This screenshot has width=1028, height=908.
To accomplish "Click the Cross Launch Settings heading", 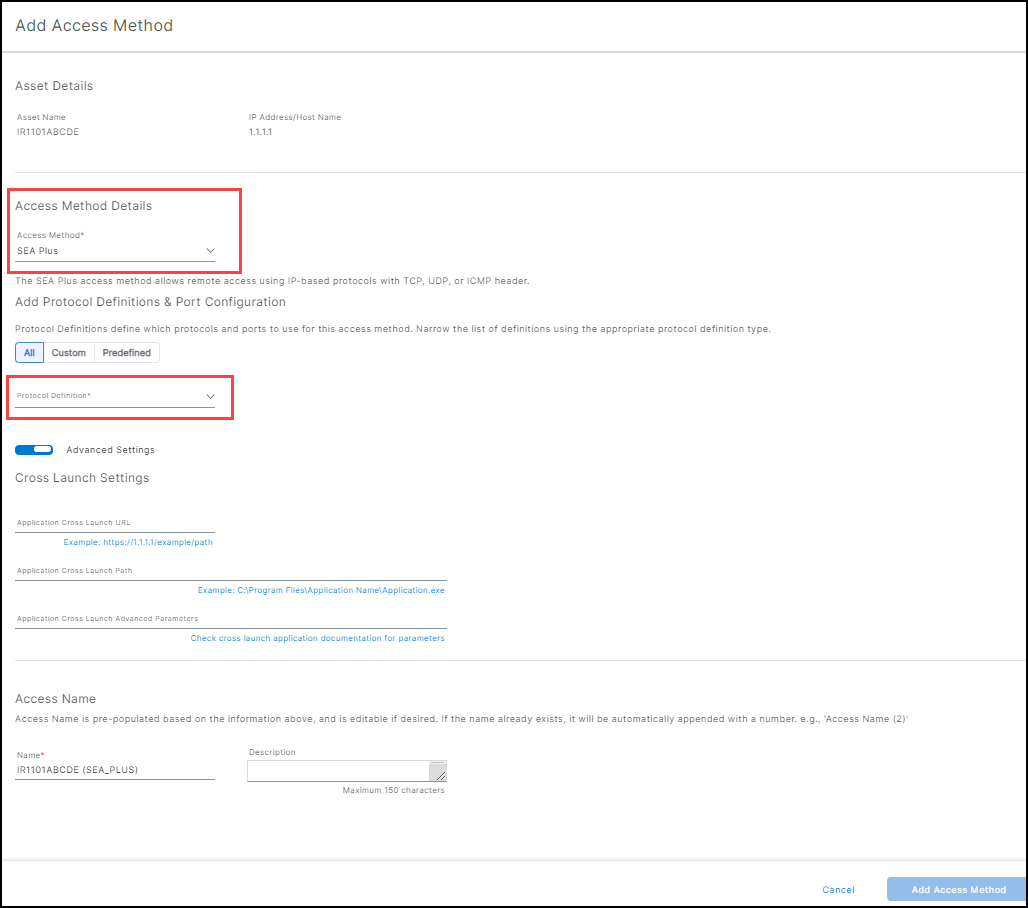I will tap(82, 478).
